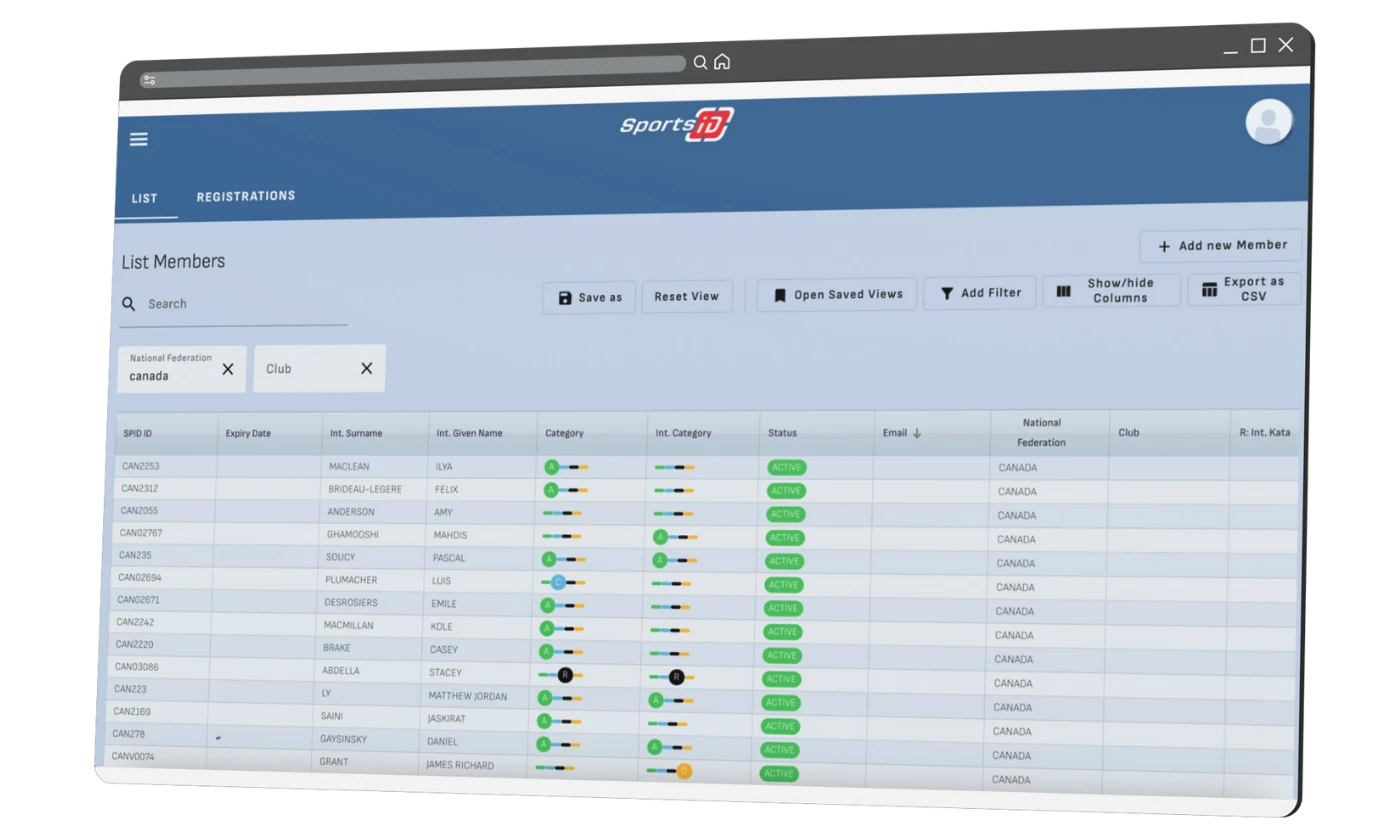Switch to the Registrations tab
Screen dimensions: 1400x840
point(246,196)
